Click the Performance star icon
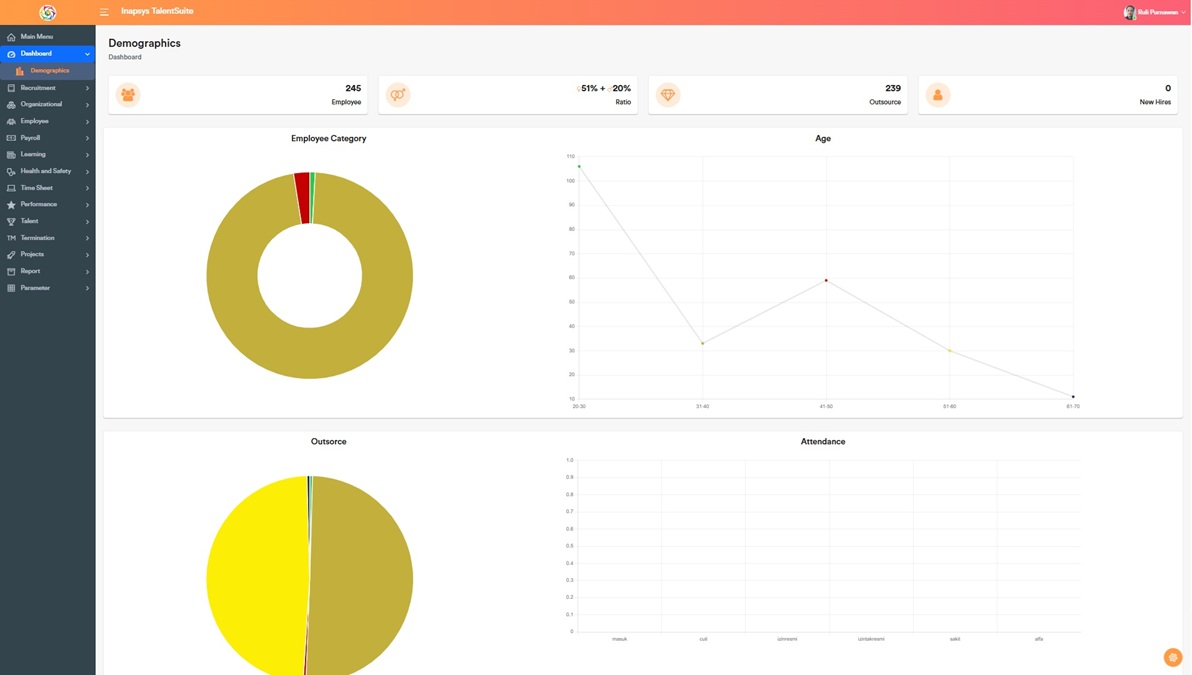The image size is (1192, 675). pyautogui.click(x=11, y=204)
